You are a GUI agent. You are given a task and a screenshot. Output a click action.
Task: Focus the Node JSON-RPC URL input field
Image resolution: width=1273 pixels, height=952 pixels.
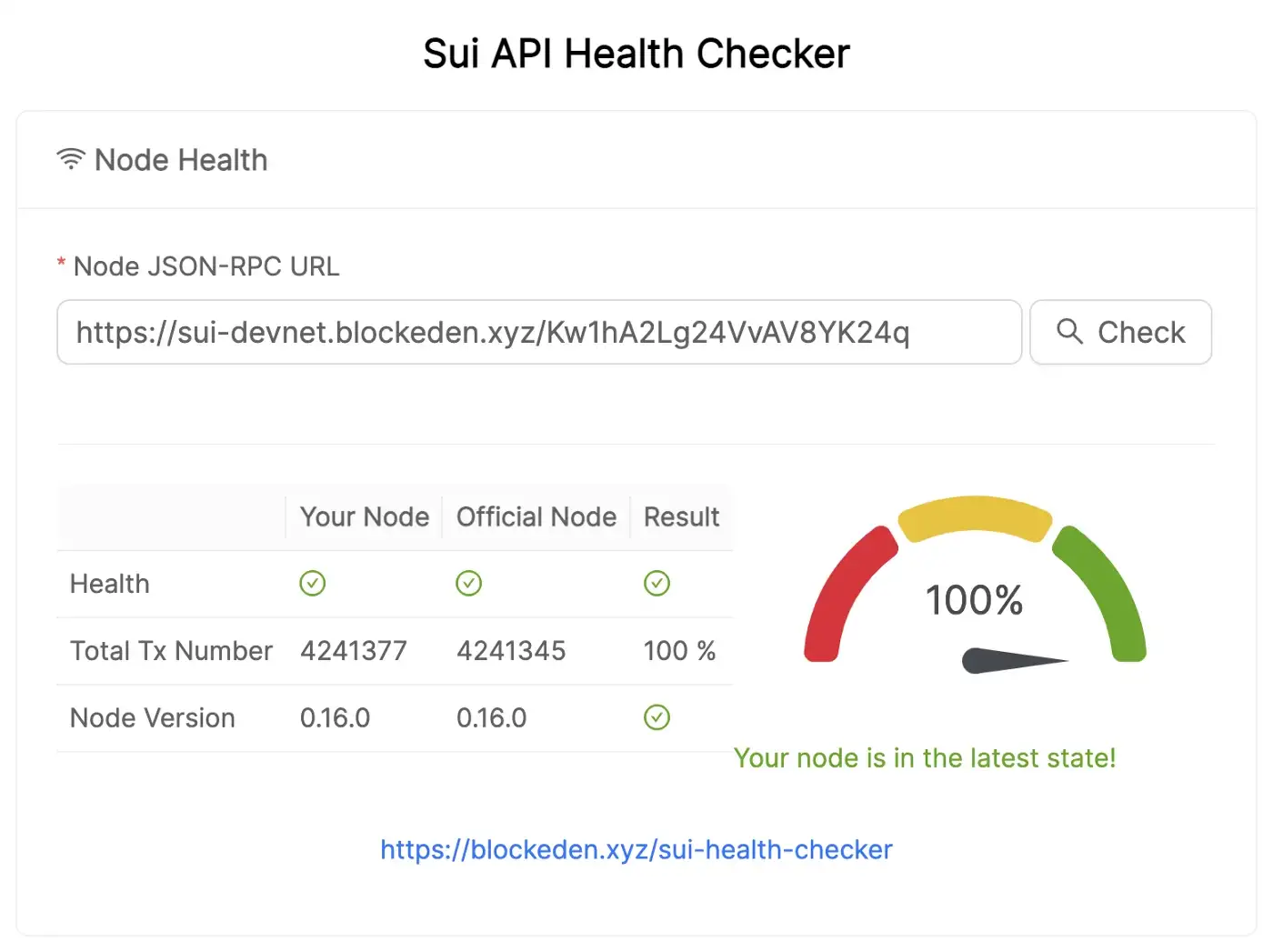coord(538,333)
